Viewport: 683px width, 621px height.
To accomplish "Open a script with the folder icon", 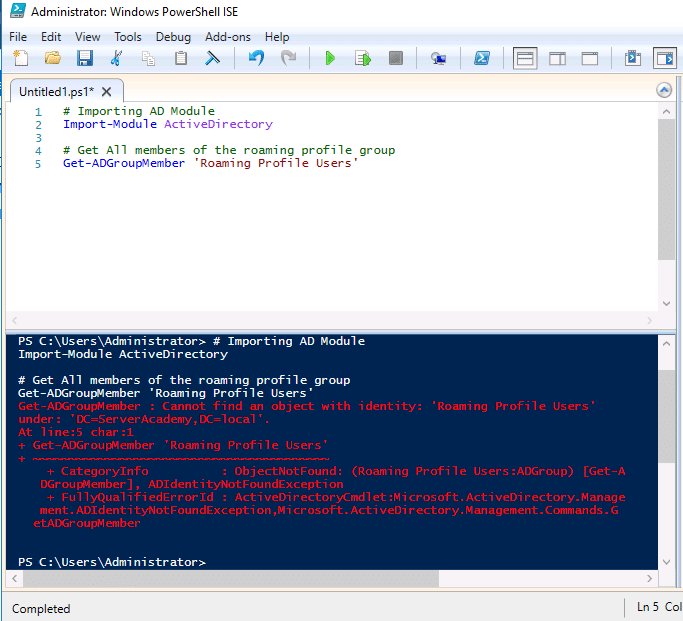I will (x=53, y=59).
